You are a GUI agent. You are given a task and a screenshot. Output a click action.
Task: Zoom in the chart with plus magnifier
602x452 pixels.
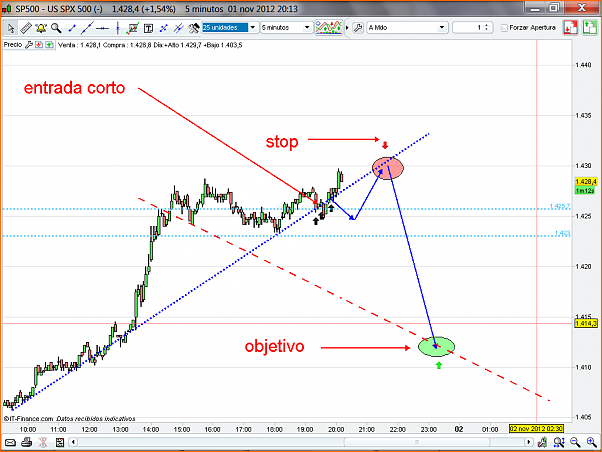592,442
